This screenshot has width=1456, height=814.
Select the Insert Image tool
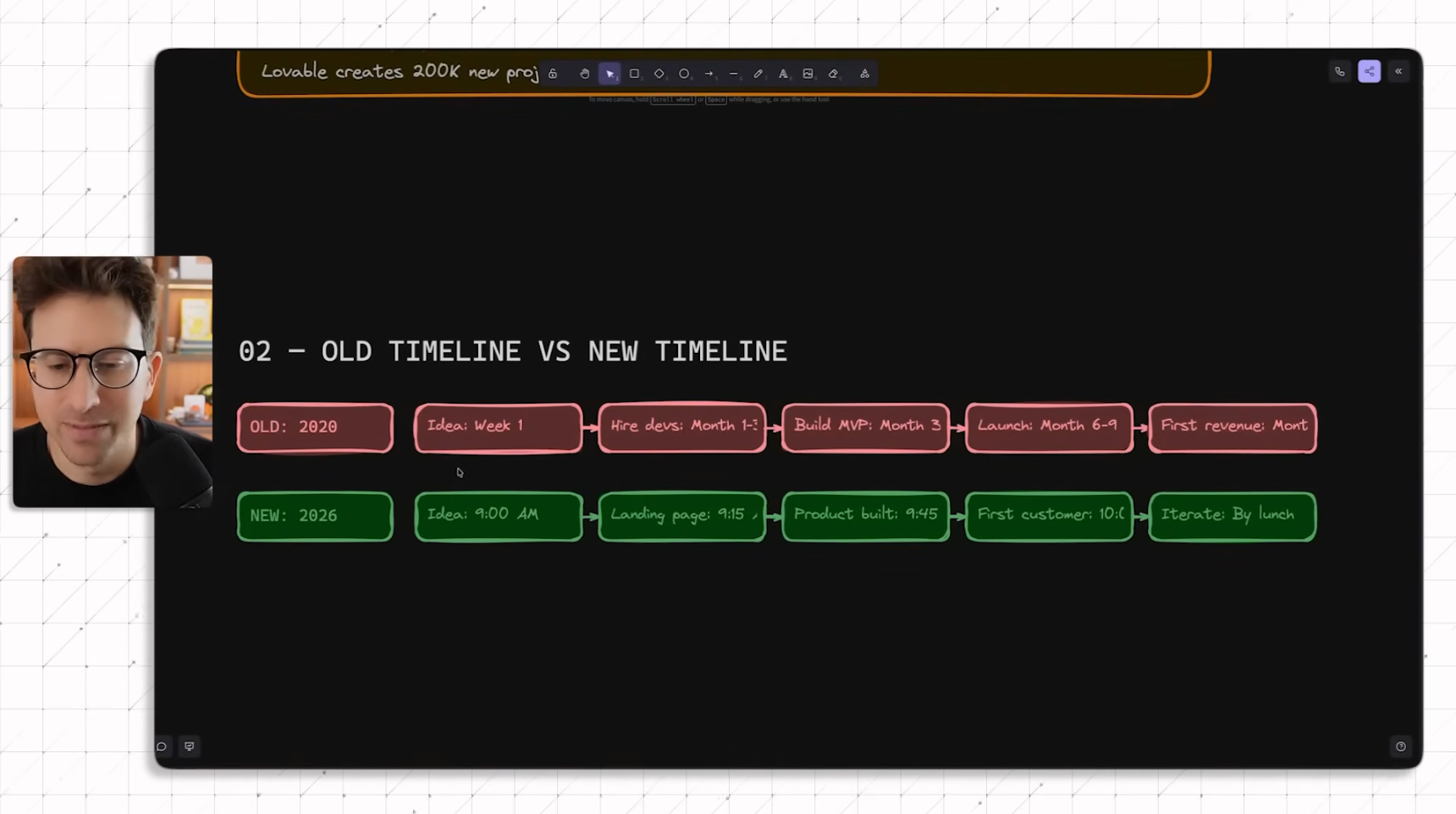pos(808,74)
